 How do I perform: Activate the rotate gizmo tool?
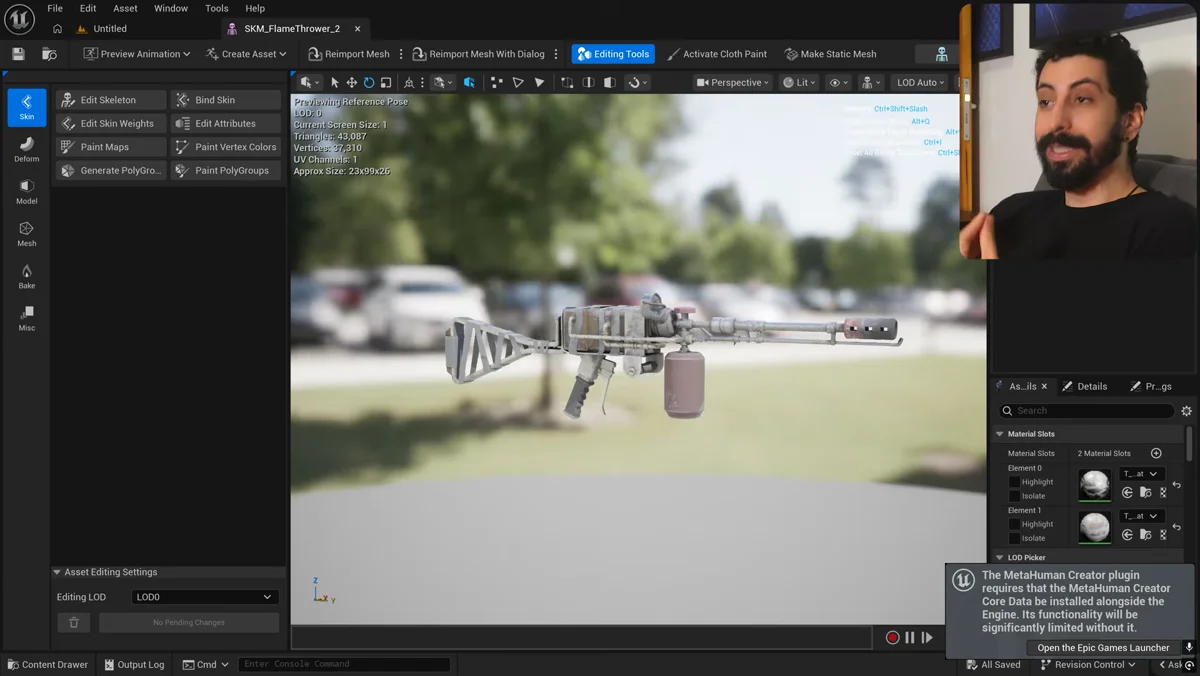click(369, 82)
